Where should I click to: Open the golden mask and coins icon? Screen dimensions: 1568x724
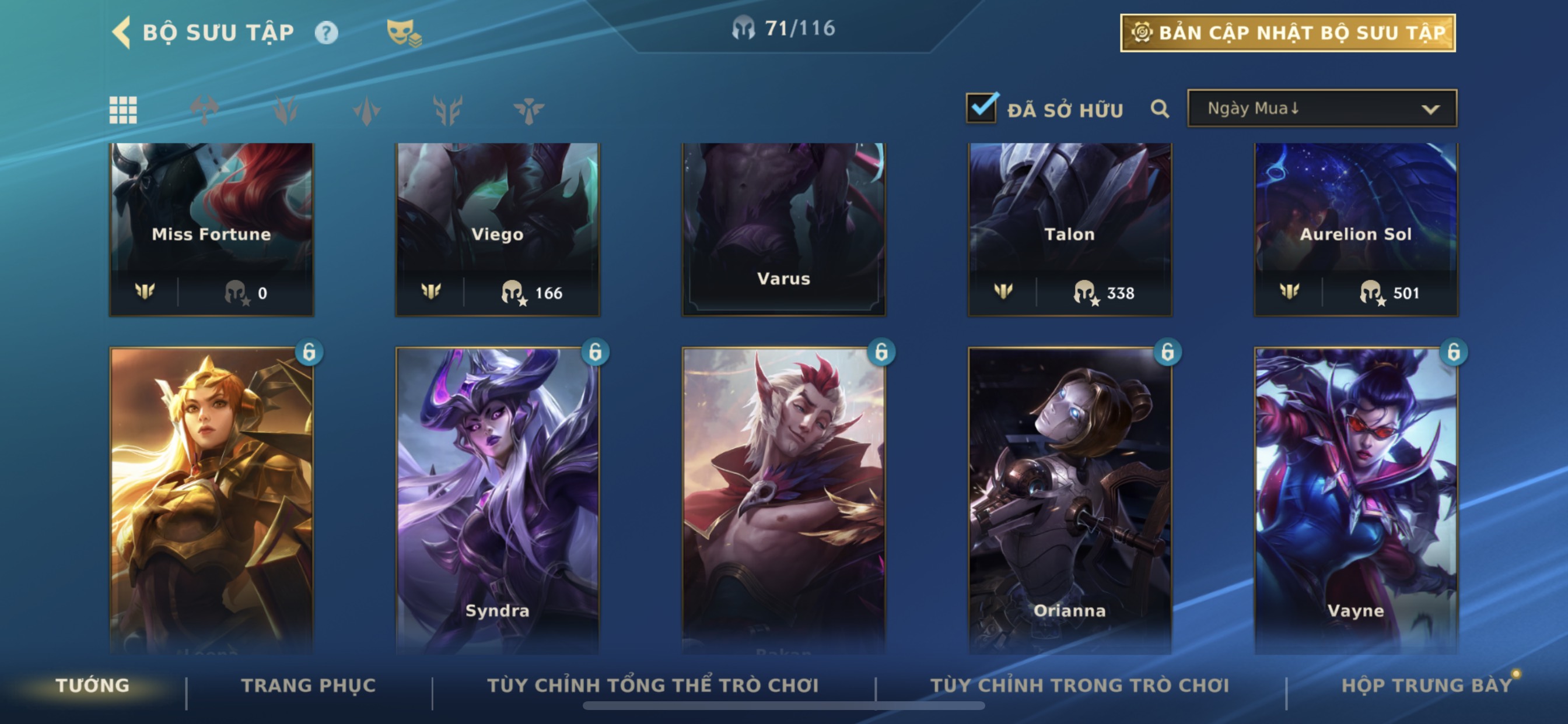tap(404, 32)
